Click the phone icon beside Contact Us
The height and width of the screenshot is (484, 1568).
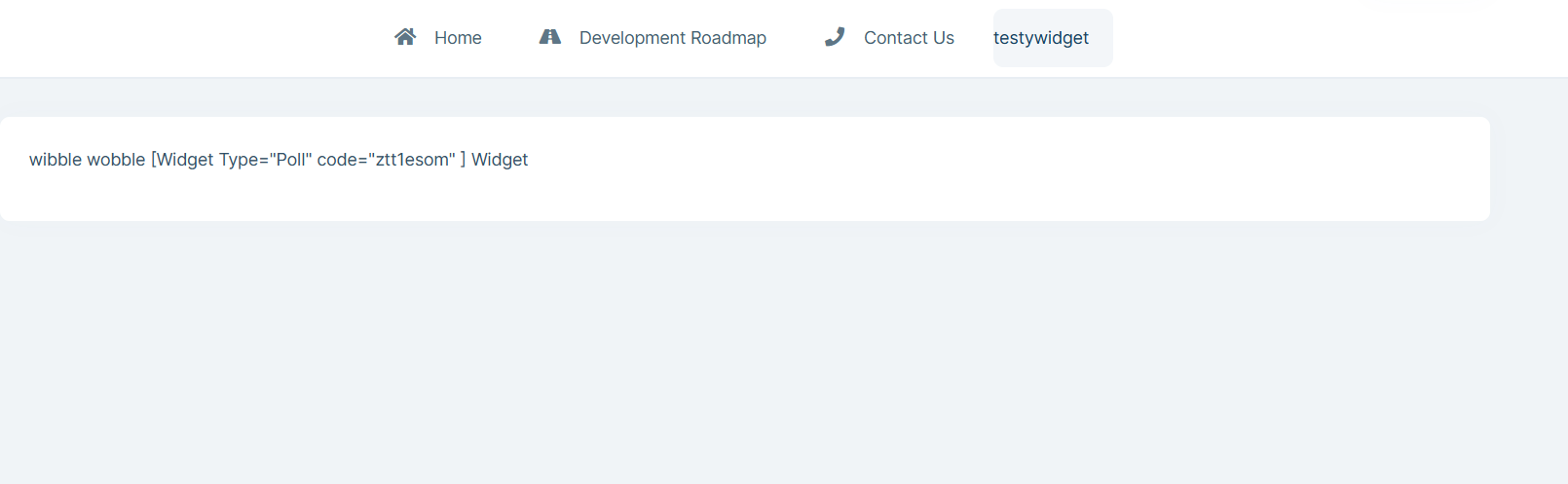[x=835, y=37]
